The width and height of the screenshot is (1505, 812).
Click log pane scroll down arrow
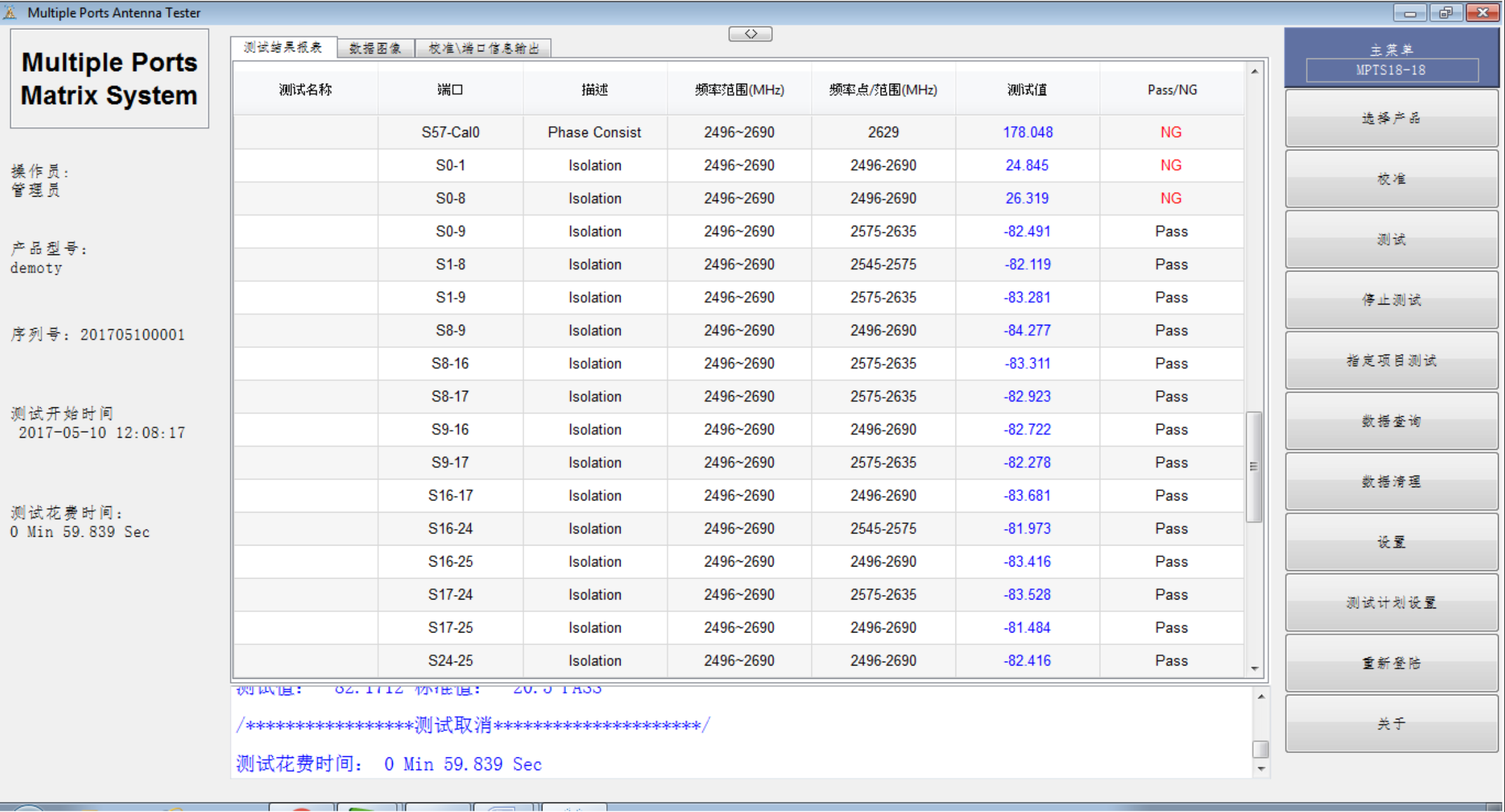coord(1261,768)
